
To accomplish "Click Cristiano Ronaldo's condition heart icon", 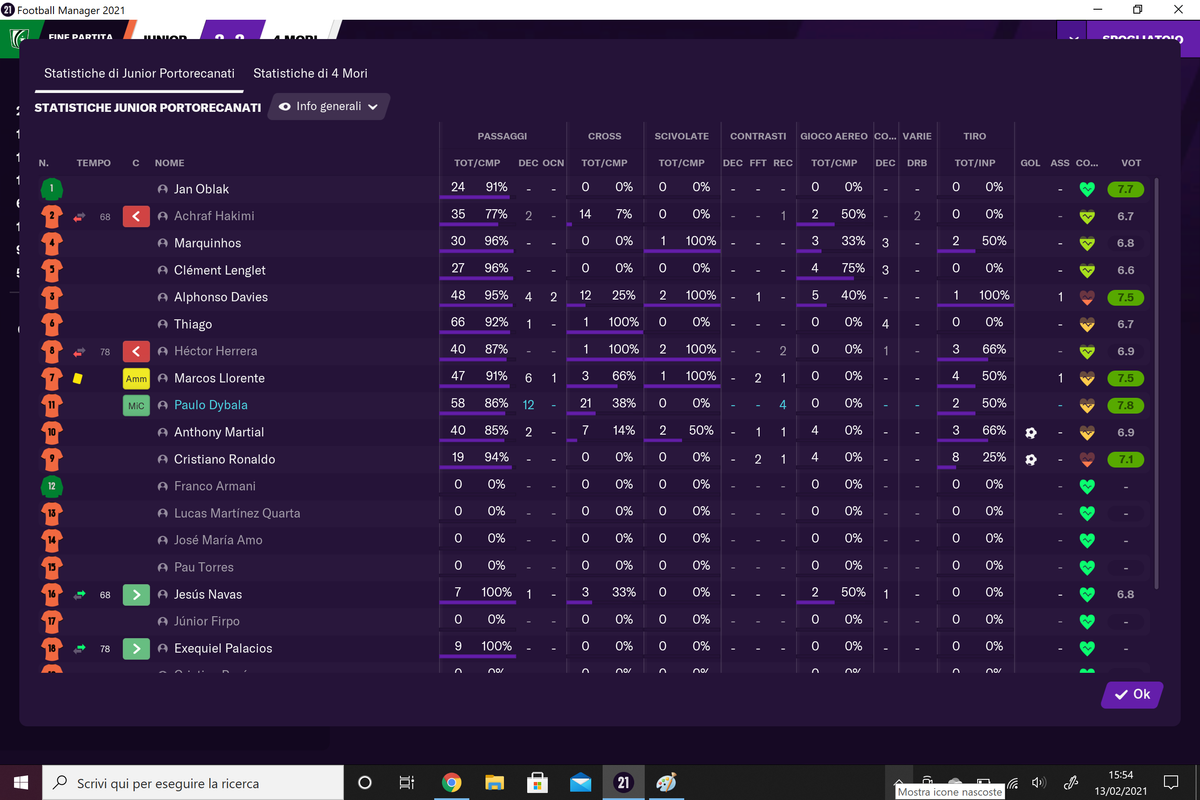I will [1088, 459].
